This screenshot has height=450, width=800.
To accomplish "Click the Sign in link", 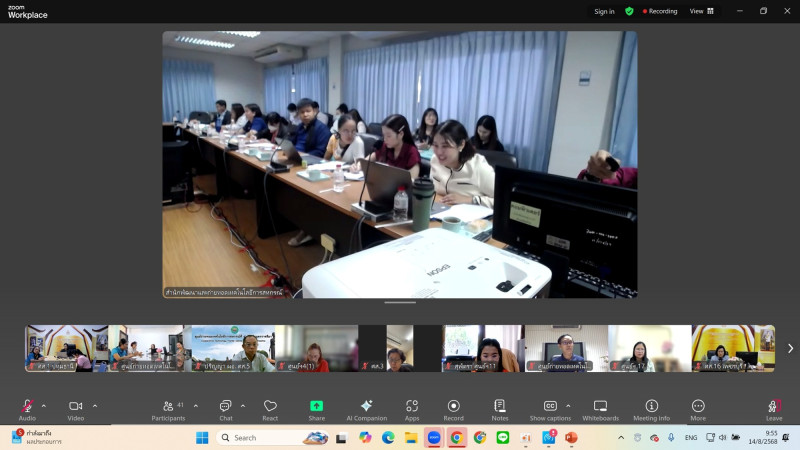I will click(x=604, y=11).
